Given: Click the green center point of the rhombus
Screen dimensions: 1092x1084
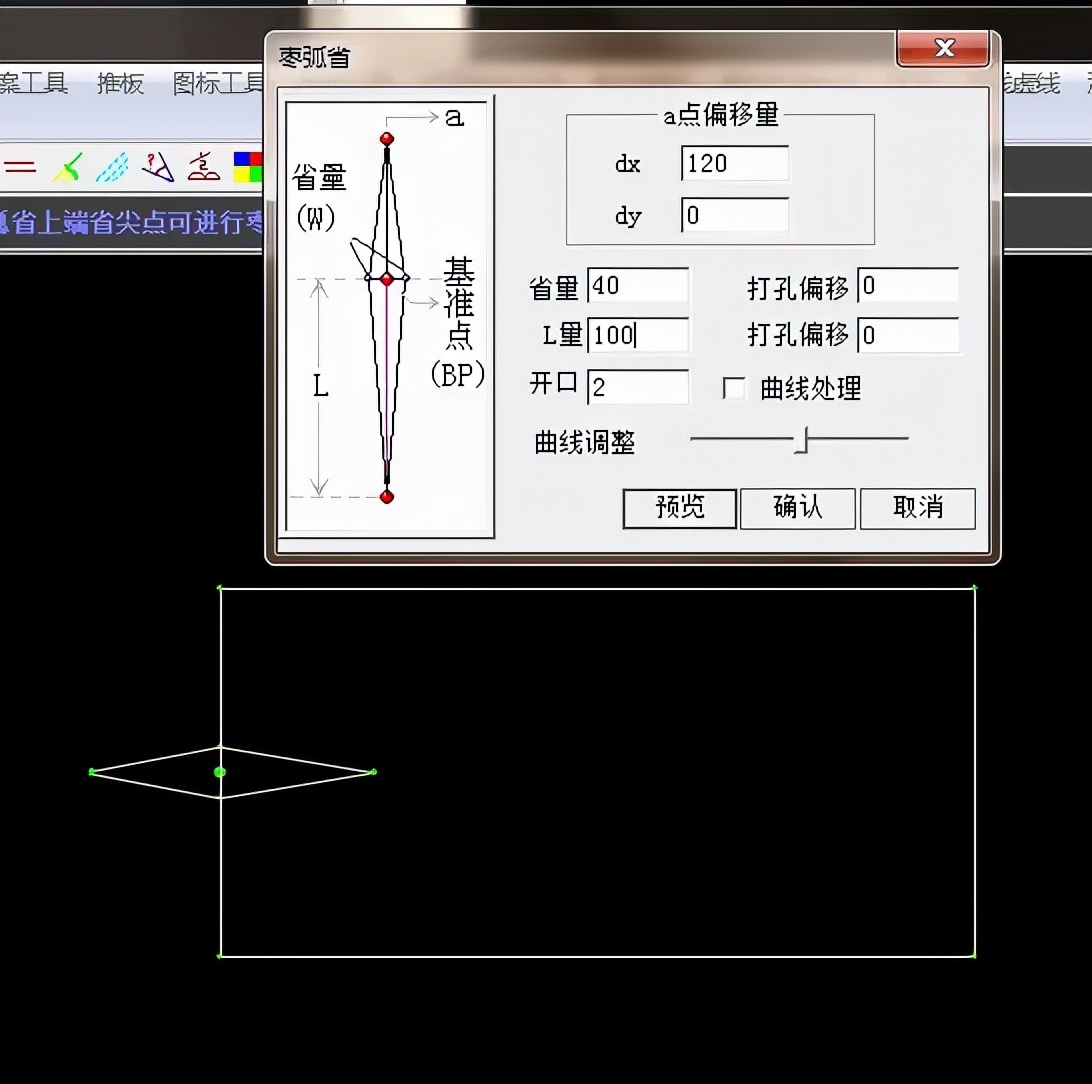Looking at the screenshot, I should pyautogui.click(x=220, y=771).
